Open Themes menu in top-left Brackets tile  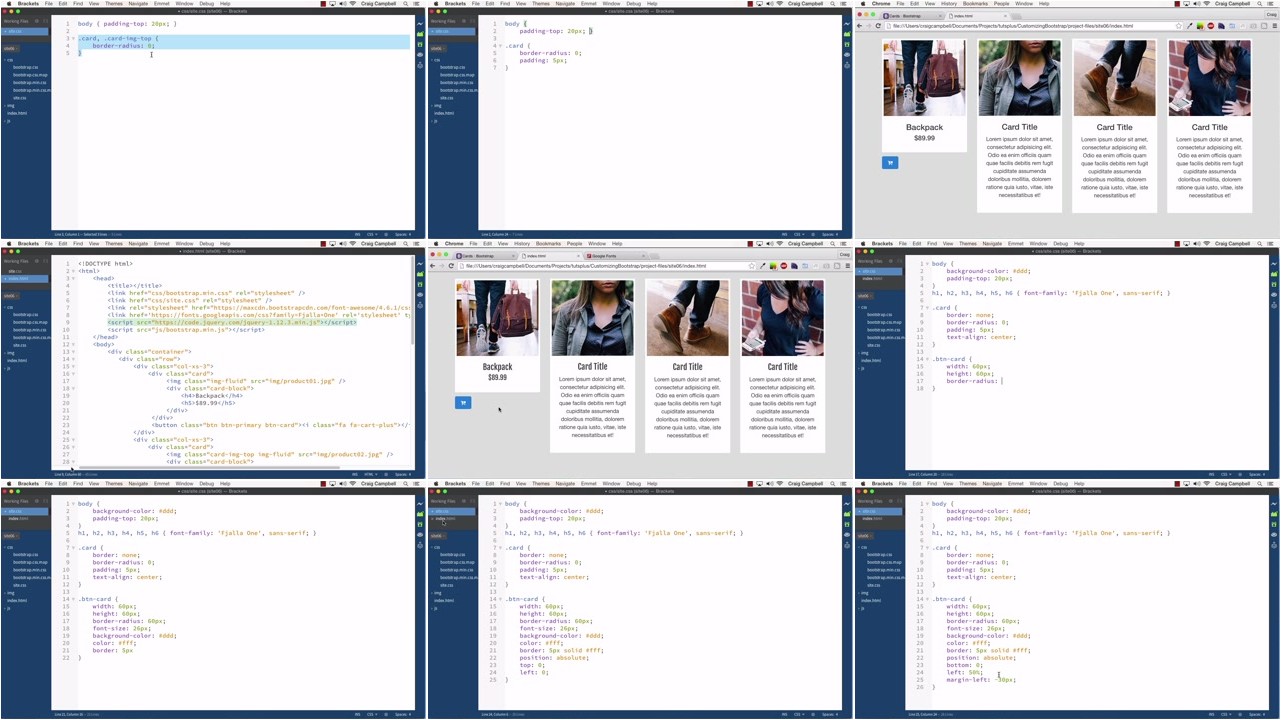click(114, 4)
